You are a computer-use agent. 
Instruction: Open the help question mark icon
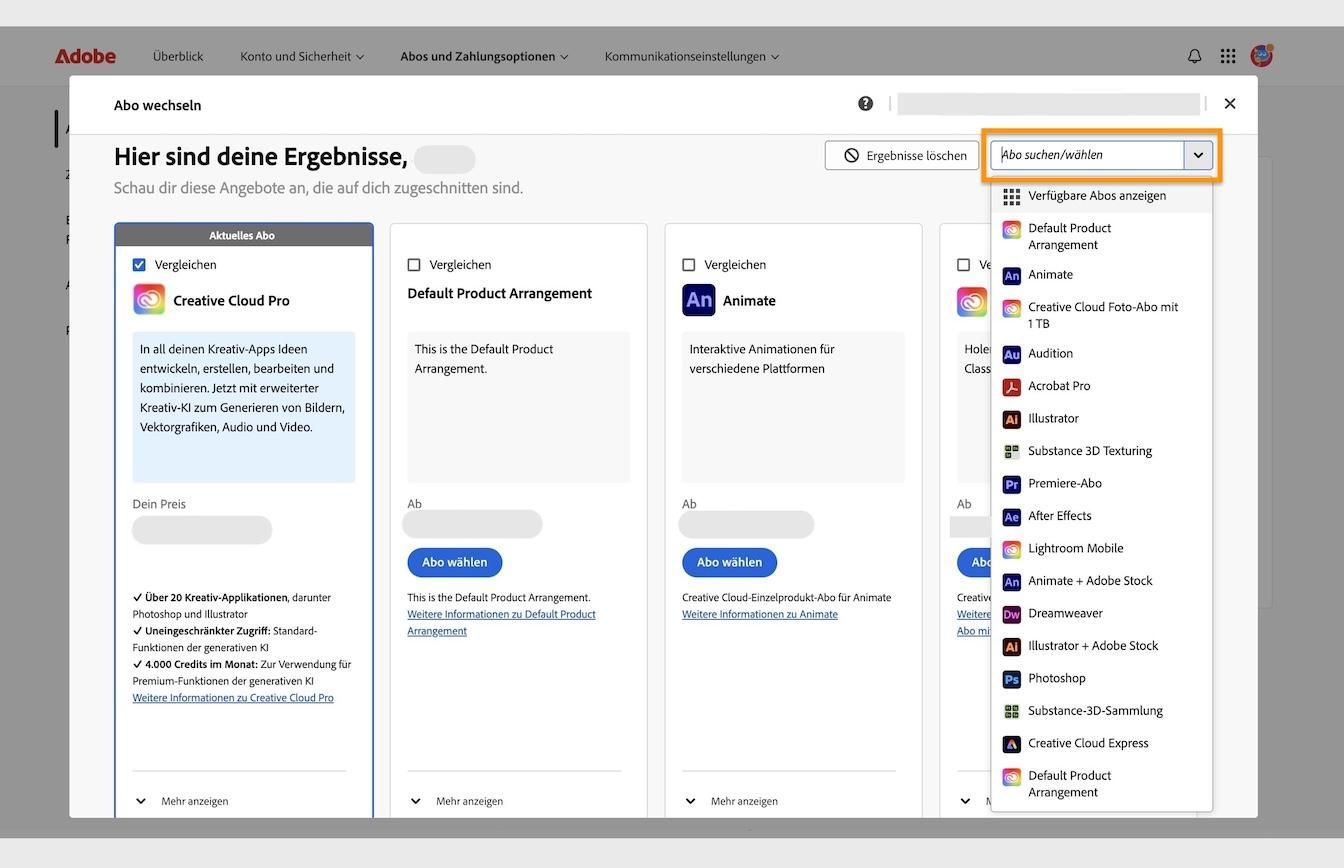864,102
